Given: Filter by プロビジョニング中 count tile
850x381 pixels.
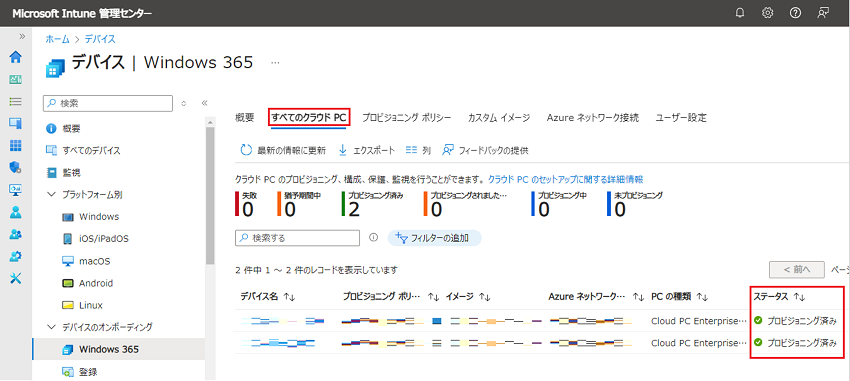Looking at the screenshot, I should (x=559, y=204).
